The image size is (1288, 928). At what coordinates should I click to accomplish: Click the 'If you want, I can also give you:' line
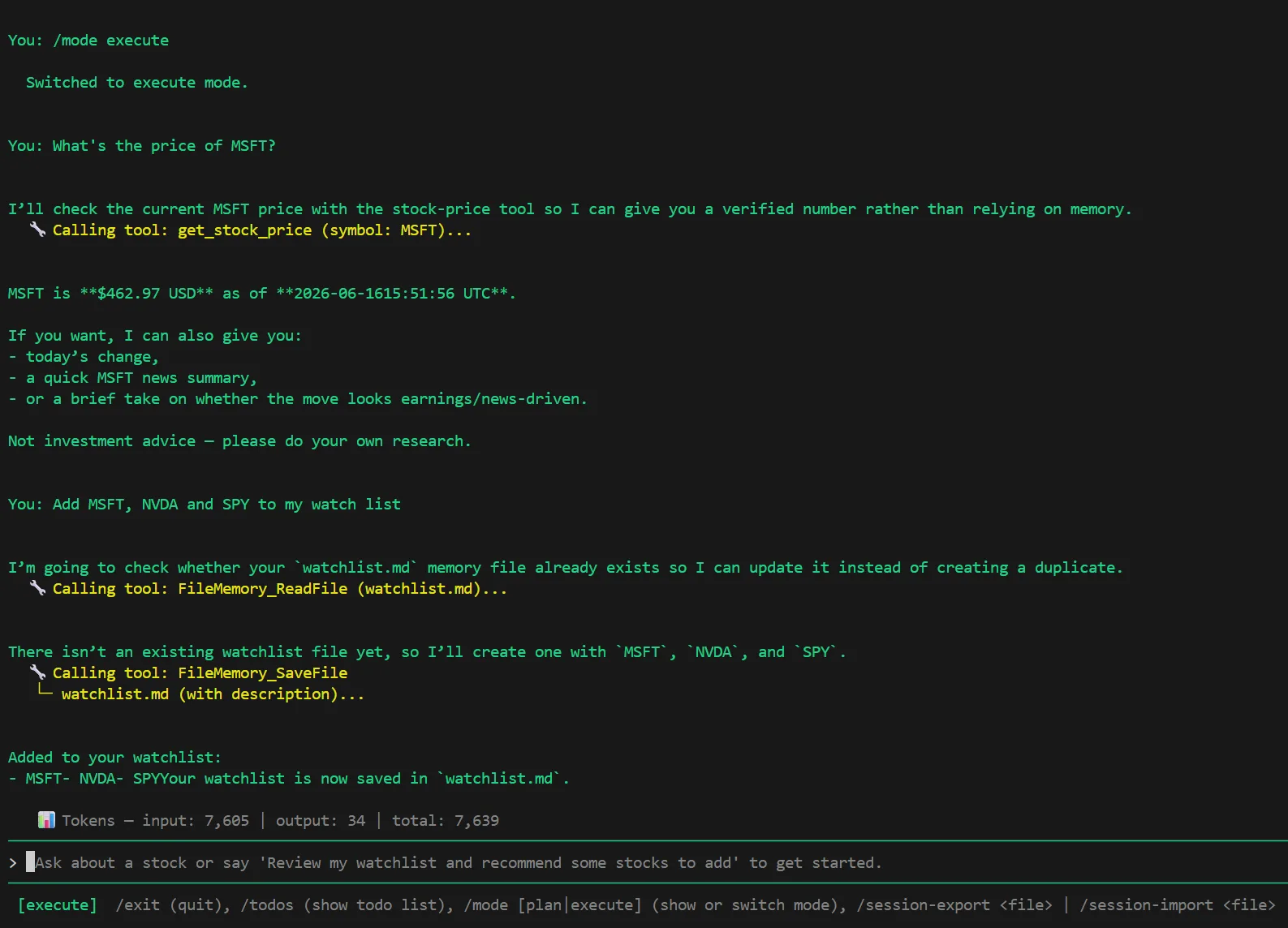[x=155, y=335]
